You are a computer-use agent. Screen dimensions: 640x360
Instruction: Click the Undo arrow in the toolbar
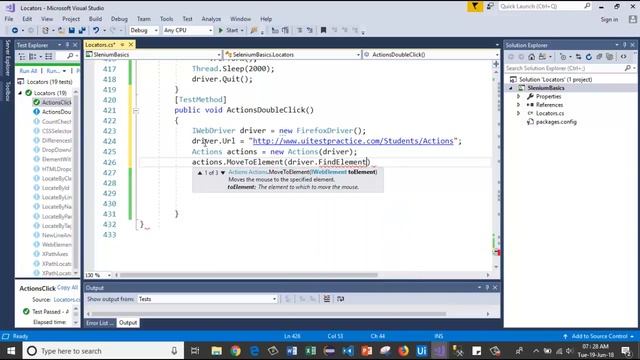click(96, 30)
